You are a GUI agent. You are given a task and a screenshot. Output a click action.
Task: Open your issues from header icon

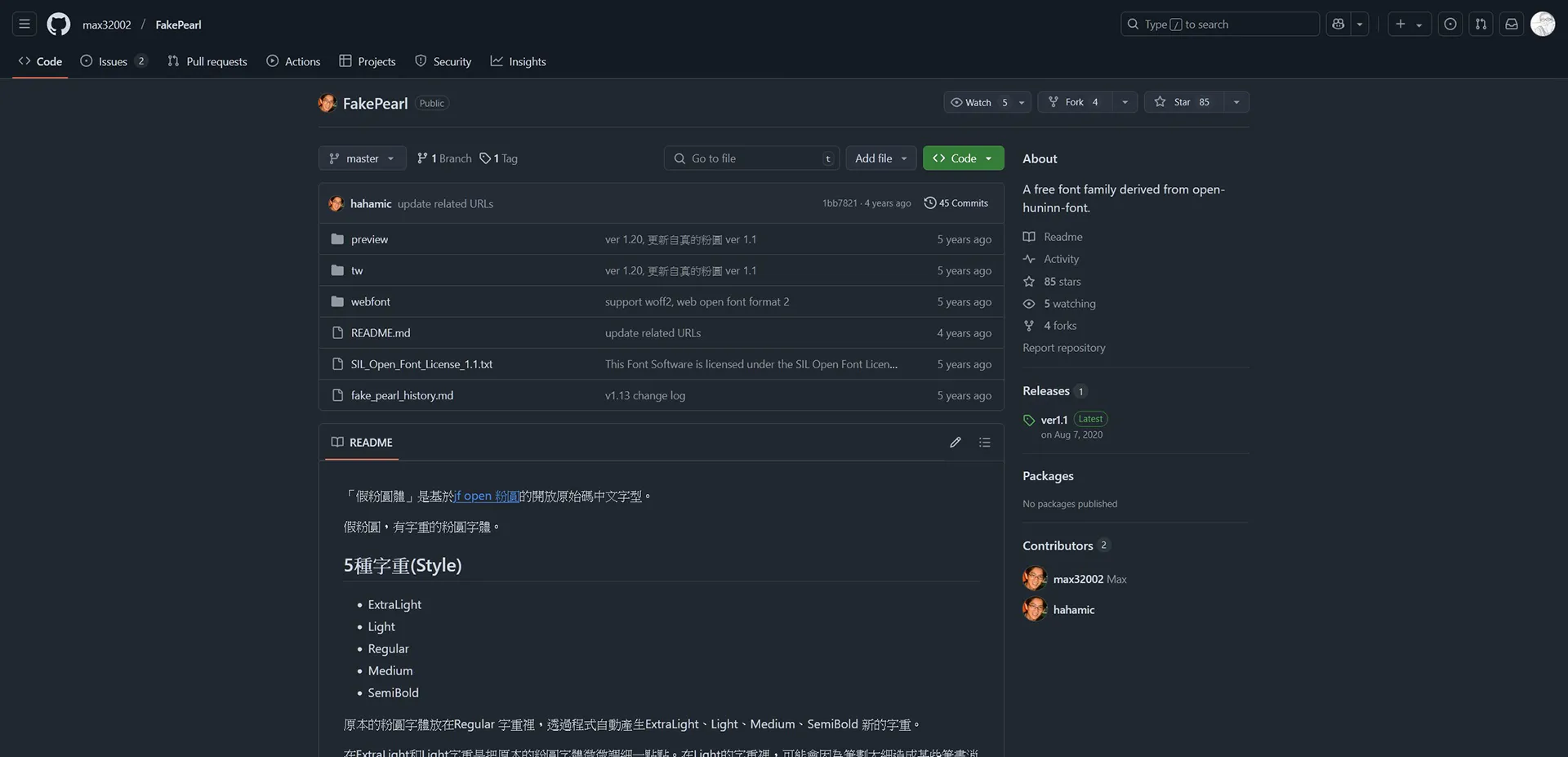point(1450,24)
